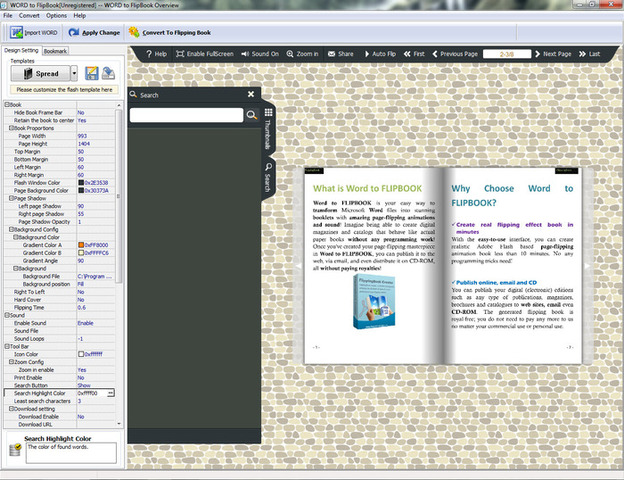
Task: Collapse the Download setting group
Action: click(x=12, y=409)
